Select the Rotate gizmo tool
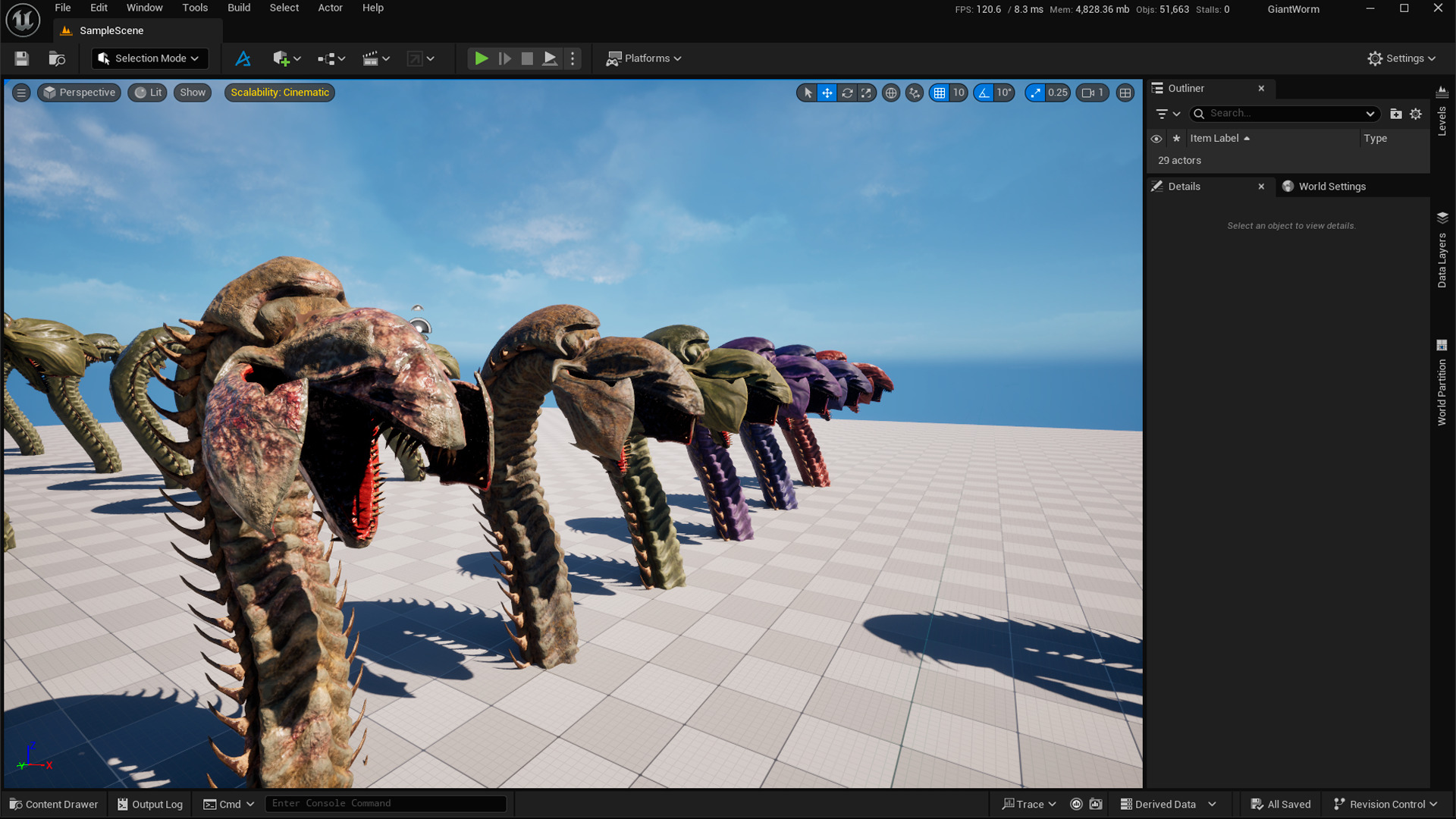This screenshot has height=819, width=1456. pos(847,93)
